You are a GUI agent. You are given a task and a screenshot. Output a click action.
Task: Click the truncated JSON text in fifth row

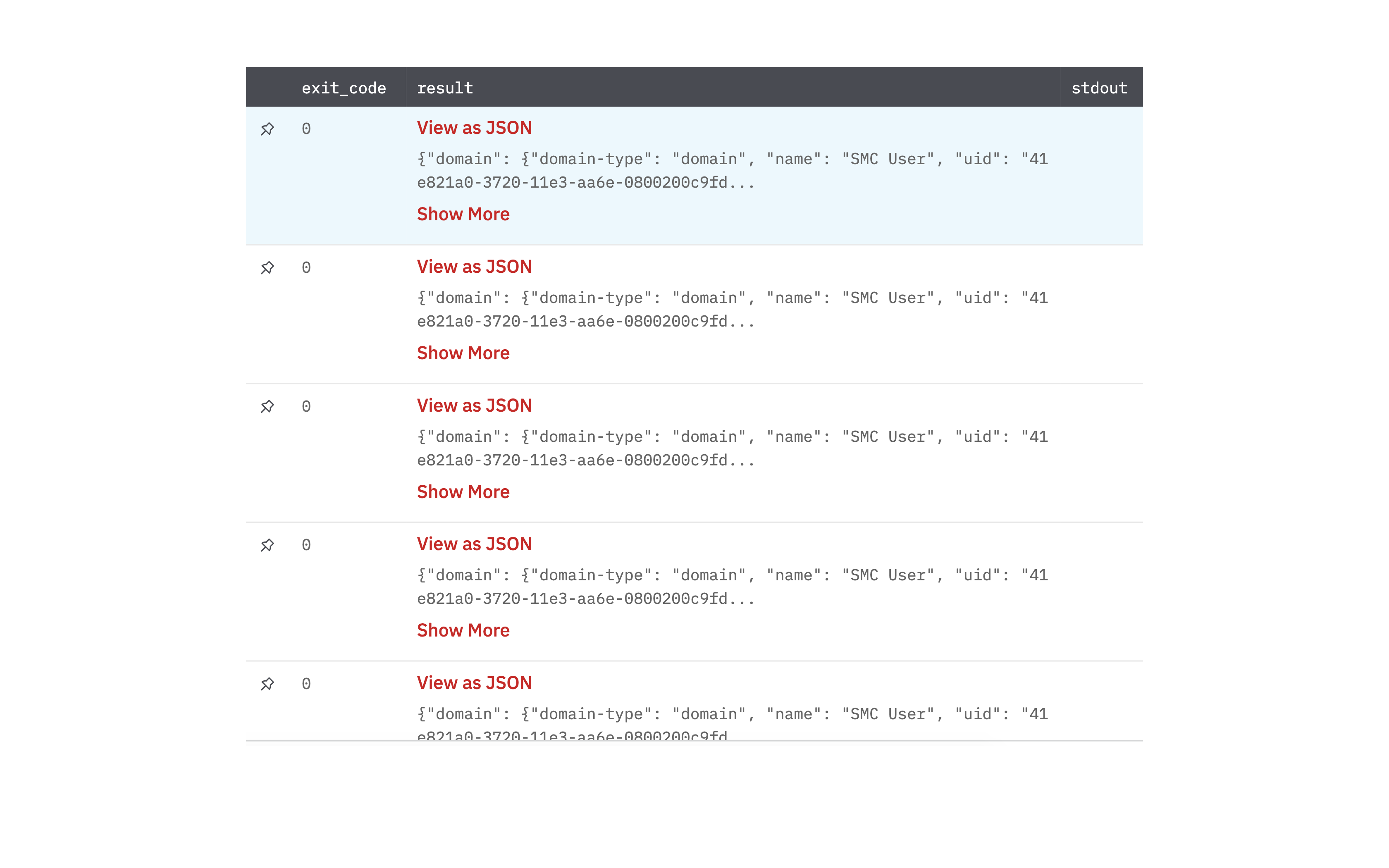click(732, 714)
